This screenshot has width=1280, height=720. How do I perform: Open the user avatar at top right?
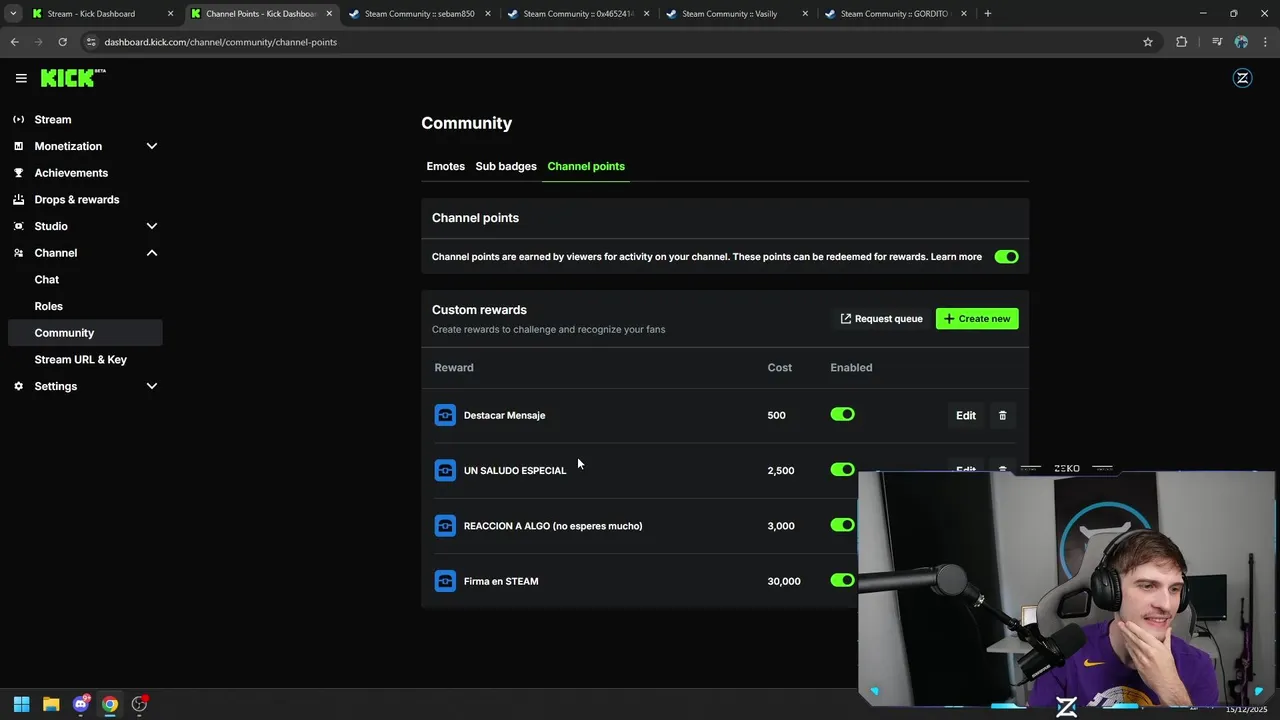click(1242, 78)
